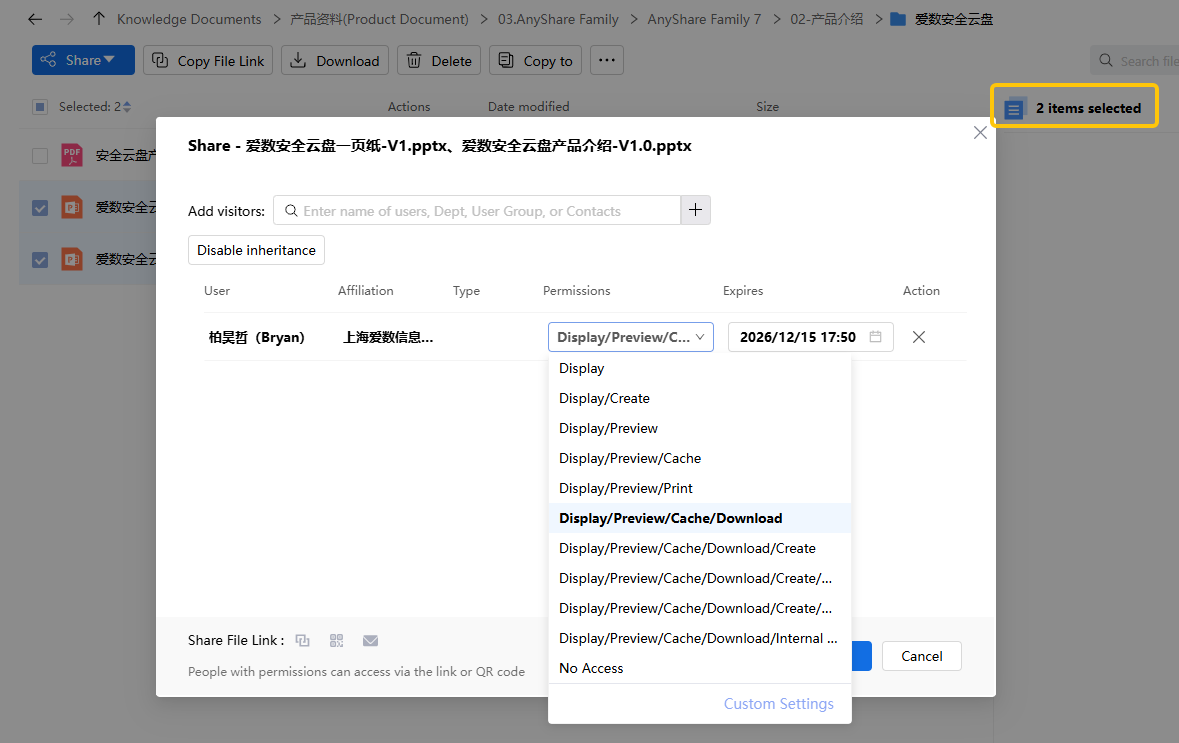Viewport: 1179px width, 743px height.
Task: Open Custom Settings link
Action: [x=778, y=704]
